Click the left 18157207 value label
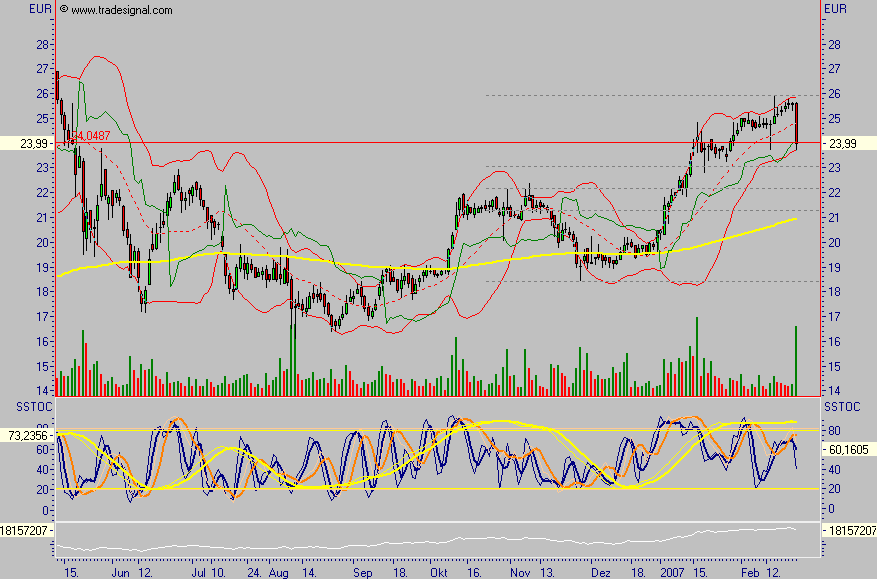The image size is (877, 579). (x=26, y=530)
